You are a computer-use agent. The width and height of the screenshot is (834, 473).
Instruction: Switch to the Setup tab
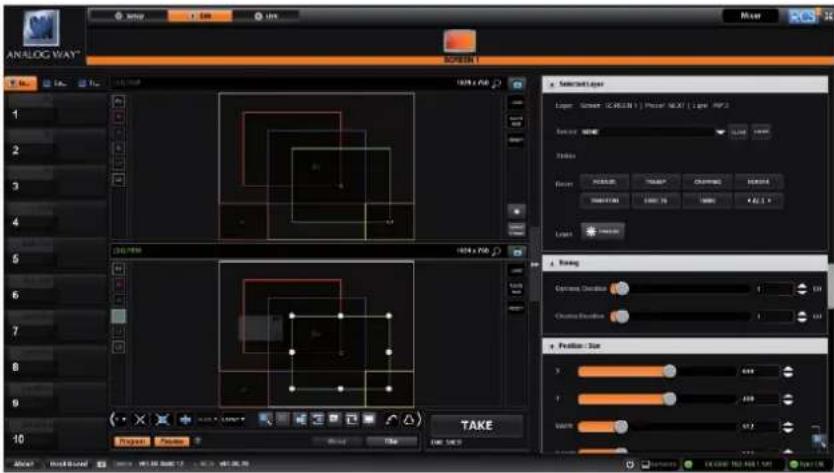pyautogui.click(x=129, y=16)
